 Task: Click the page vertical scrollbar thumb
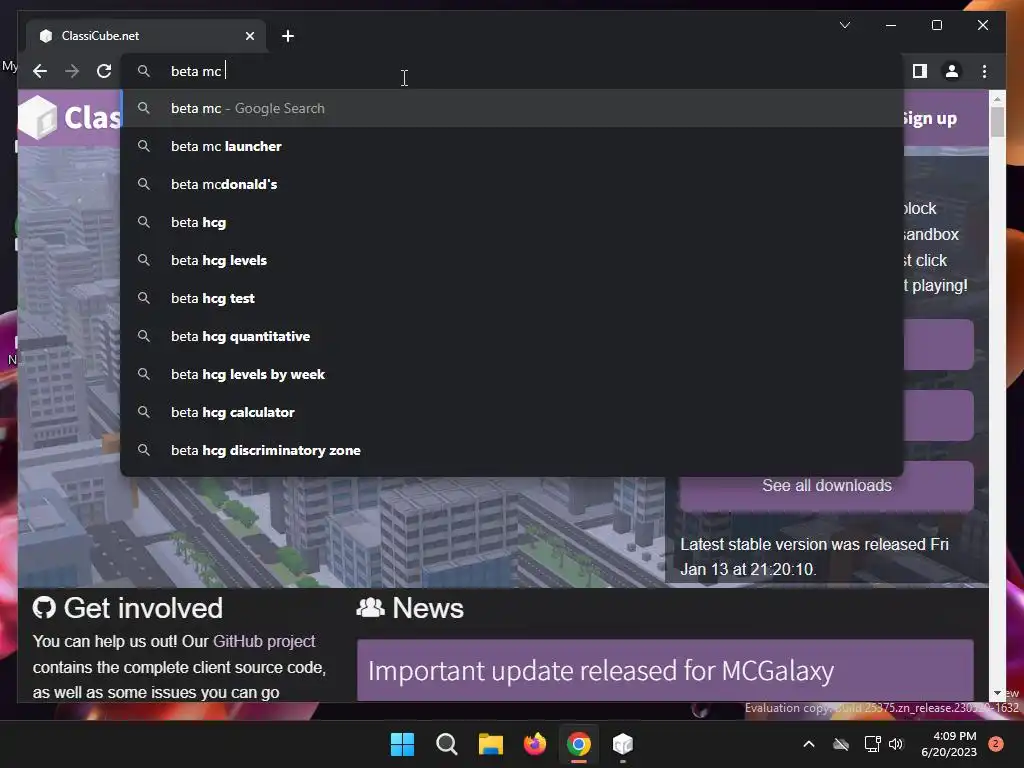pyautogui.click(x=997, y=121)
